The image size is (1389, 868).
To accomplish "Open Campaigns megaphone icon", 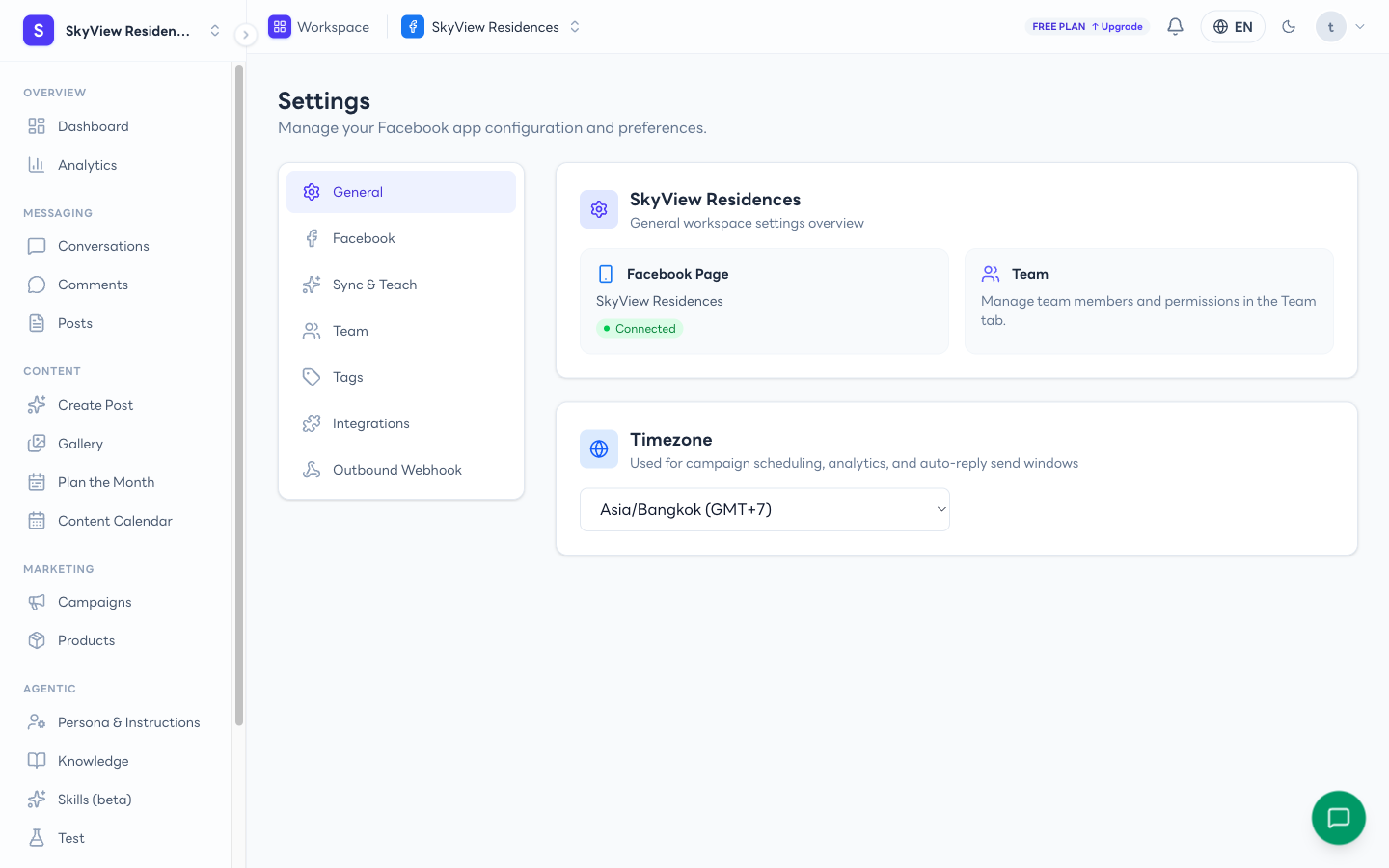I will [37, 602].
